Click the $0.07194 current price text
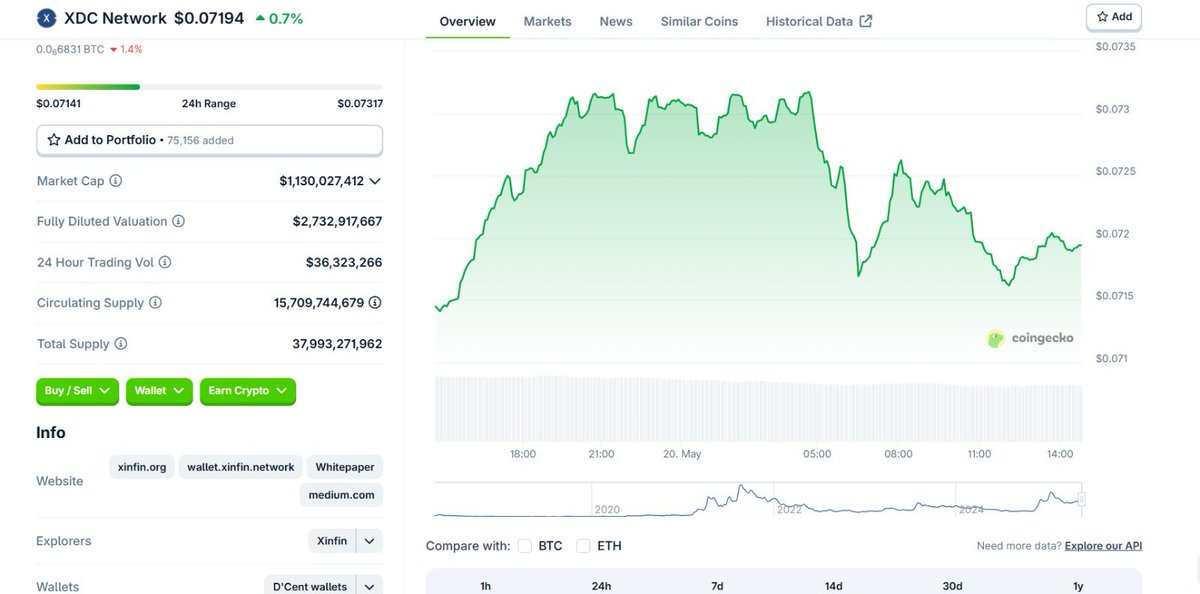 (209, 18)
